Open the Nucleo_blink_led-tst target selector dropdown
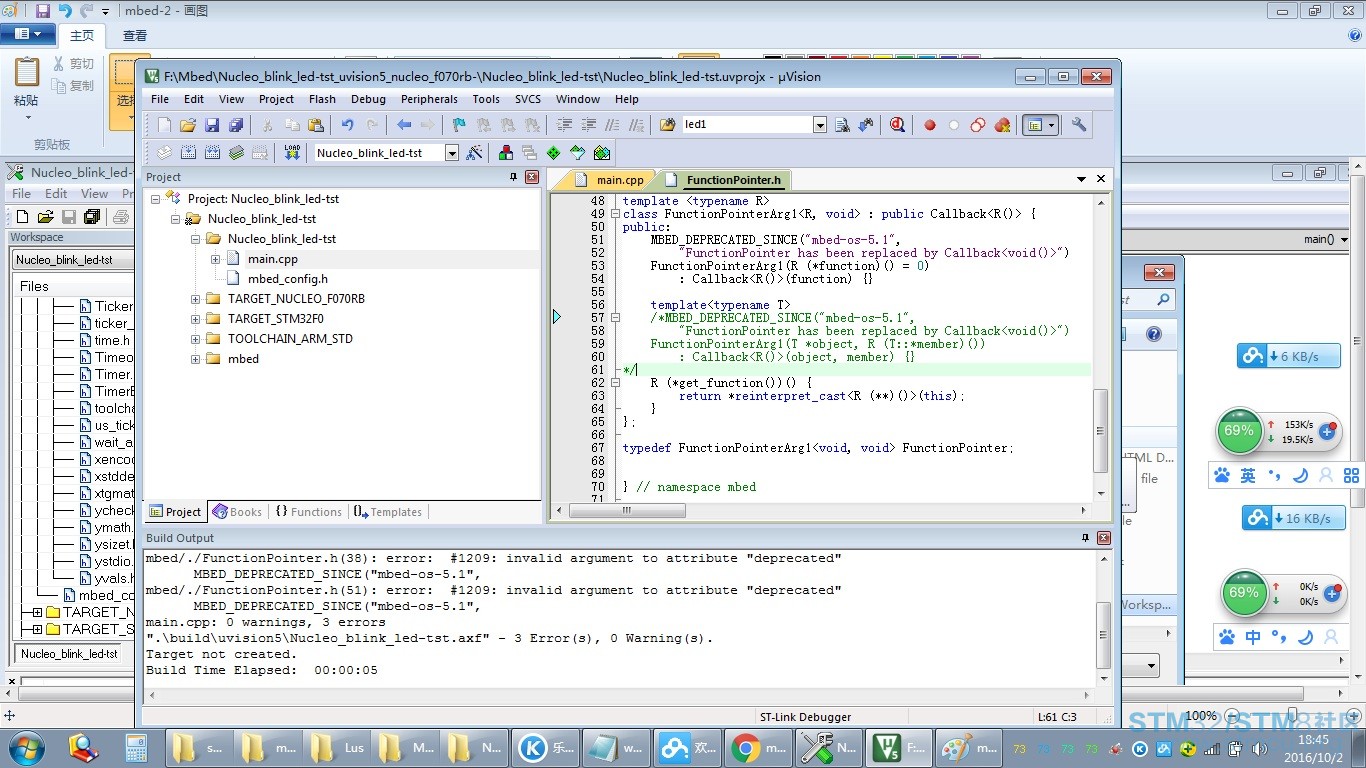This screenshot has width=1366, height=768. 452,153
